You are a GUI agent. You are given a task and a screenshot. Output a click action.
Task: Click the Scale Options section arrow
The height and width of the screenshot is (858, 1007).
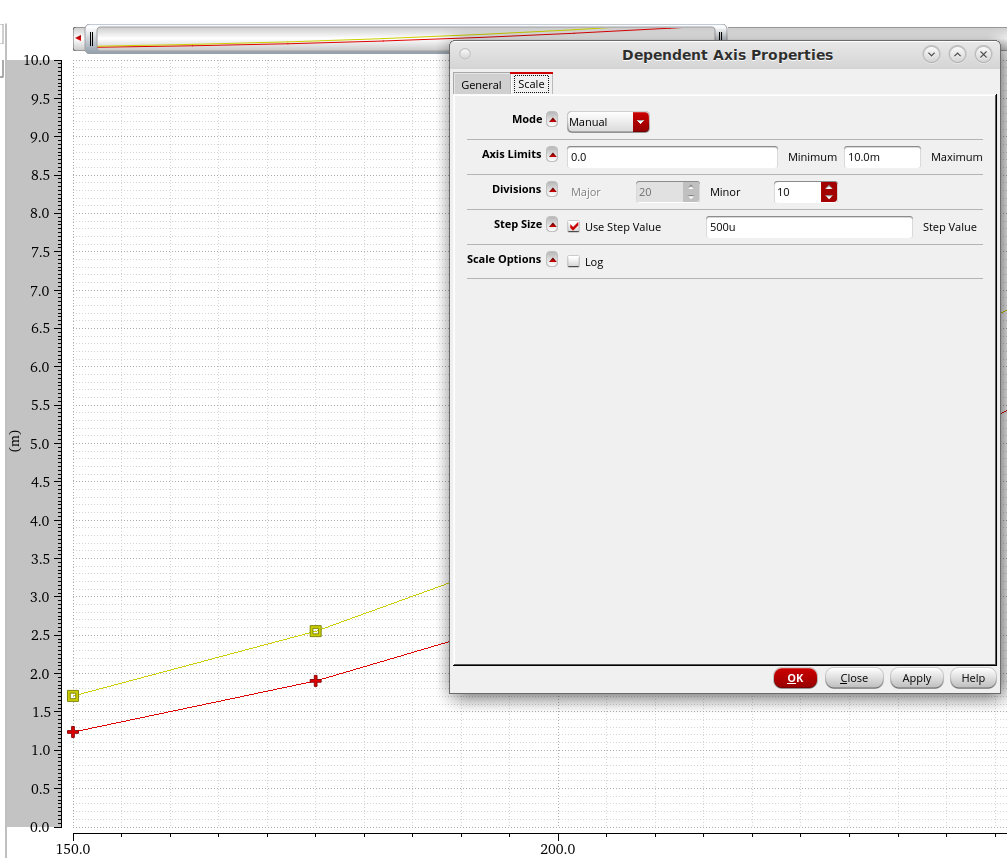[x=552, y=260]
